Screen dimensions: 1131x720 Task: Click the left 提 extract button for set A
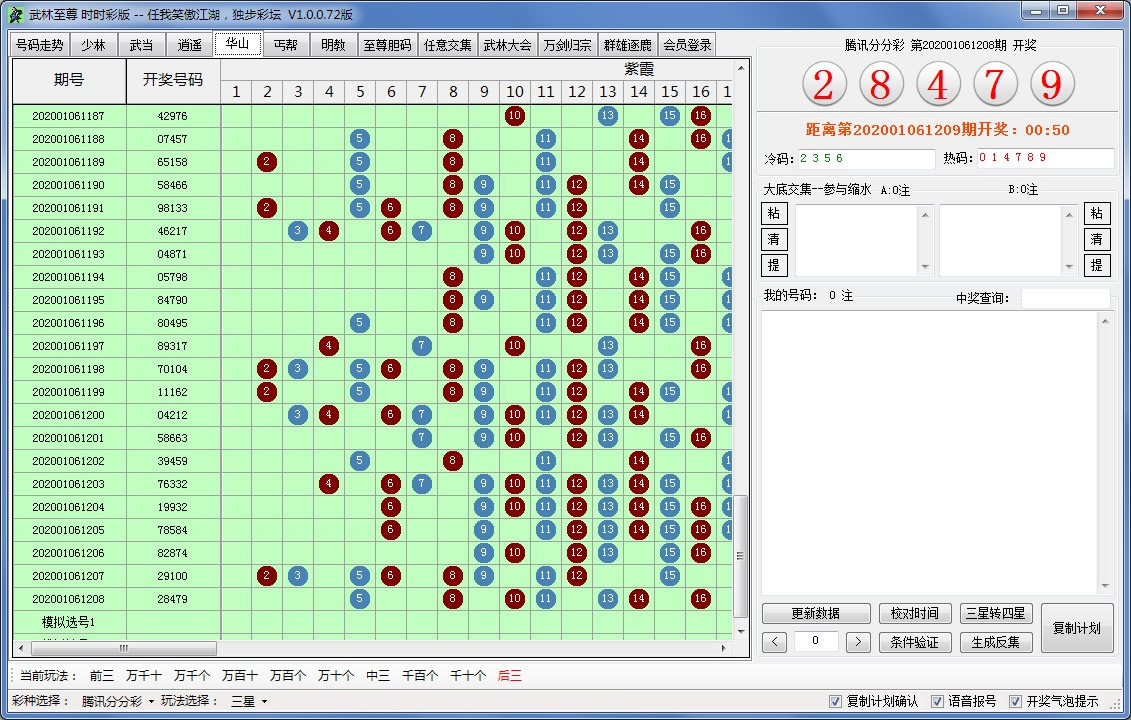(x=774, y=265)
